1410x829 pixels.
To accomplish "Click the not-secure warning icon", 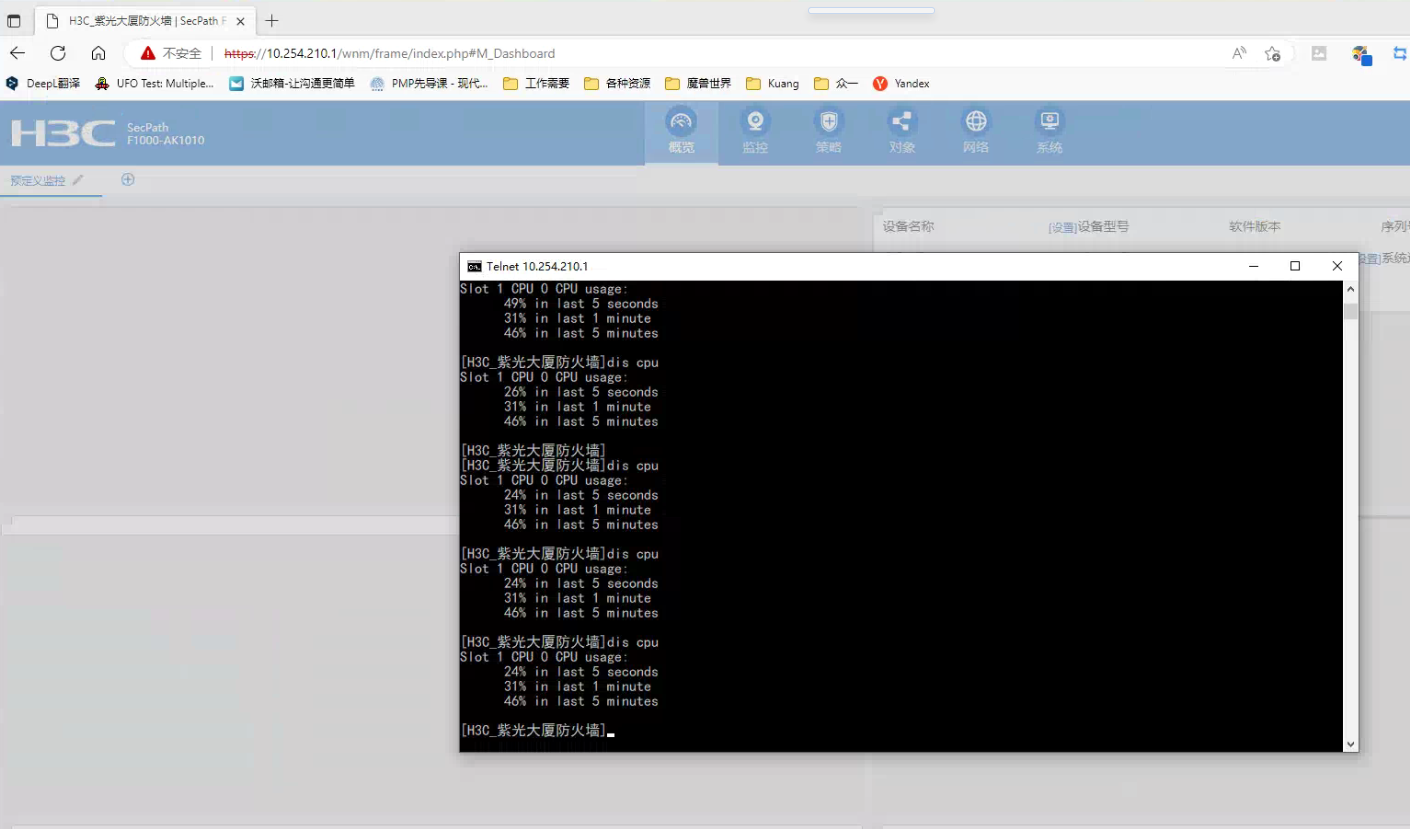I will (x=148, y=53).
